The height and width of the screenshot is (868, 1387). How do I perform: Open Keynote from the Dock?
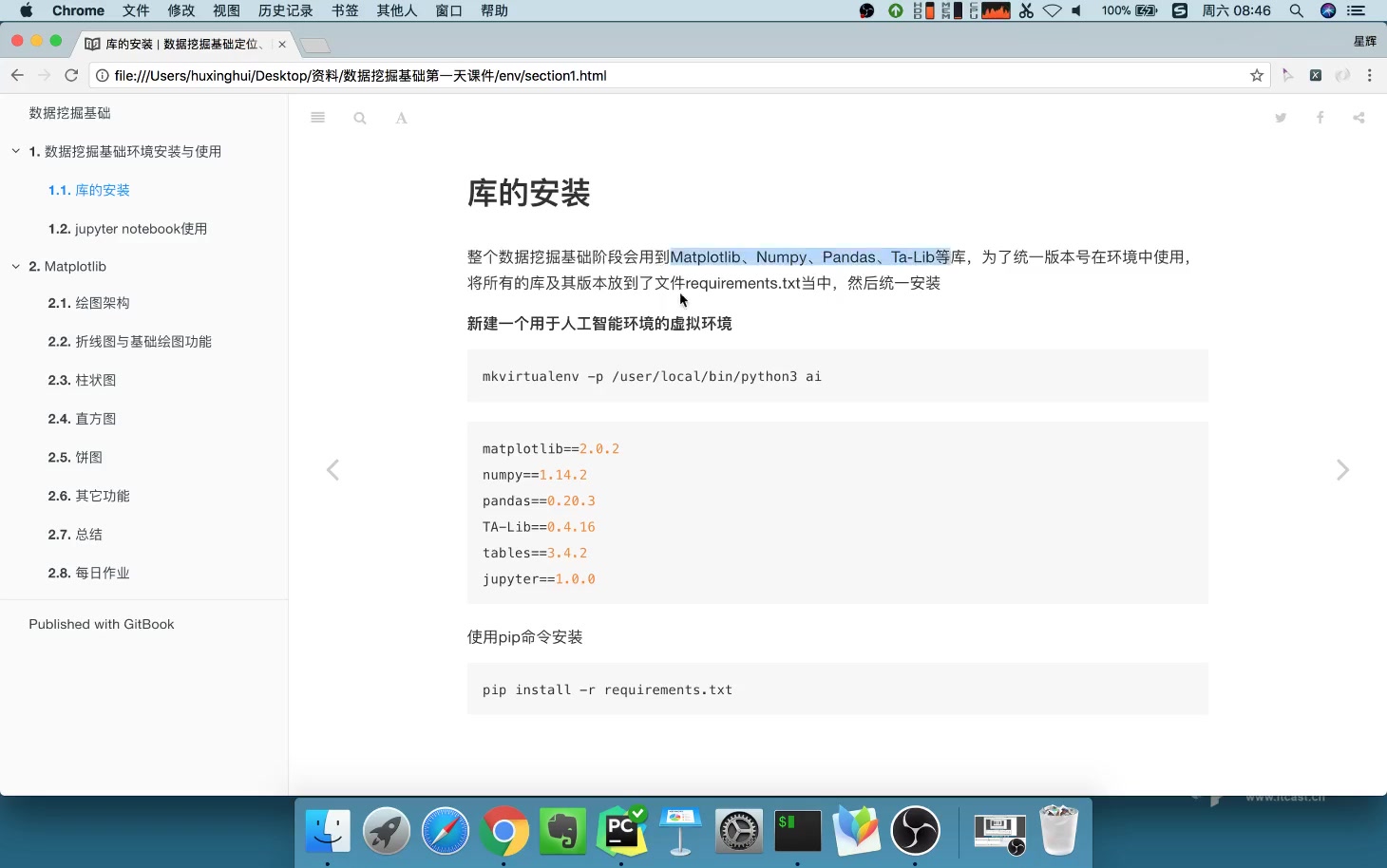click(x=680, y=831)
